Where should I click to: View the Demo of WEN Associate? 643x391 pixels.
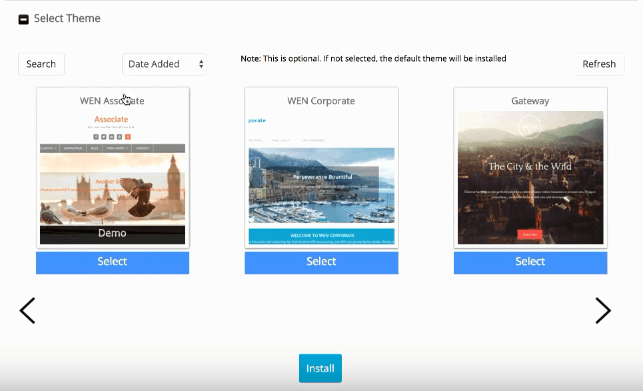click(x=112, y=233)
